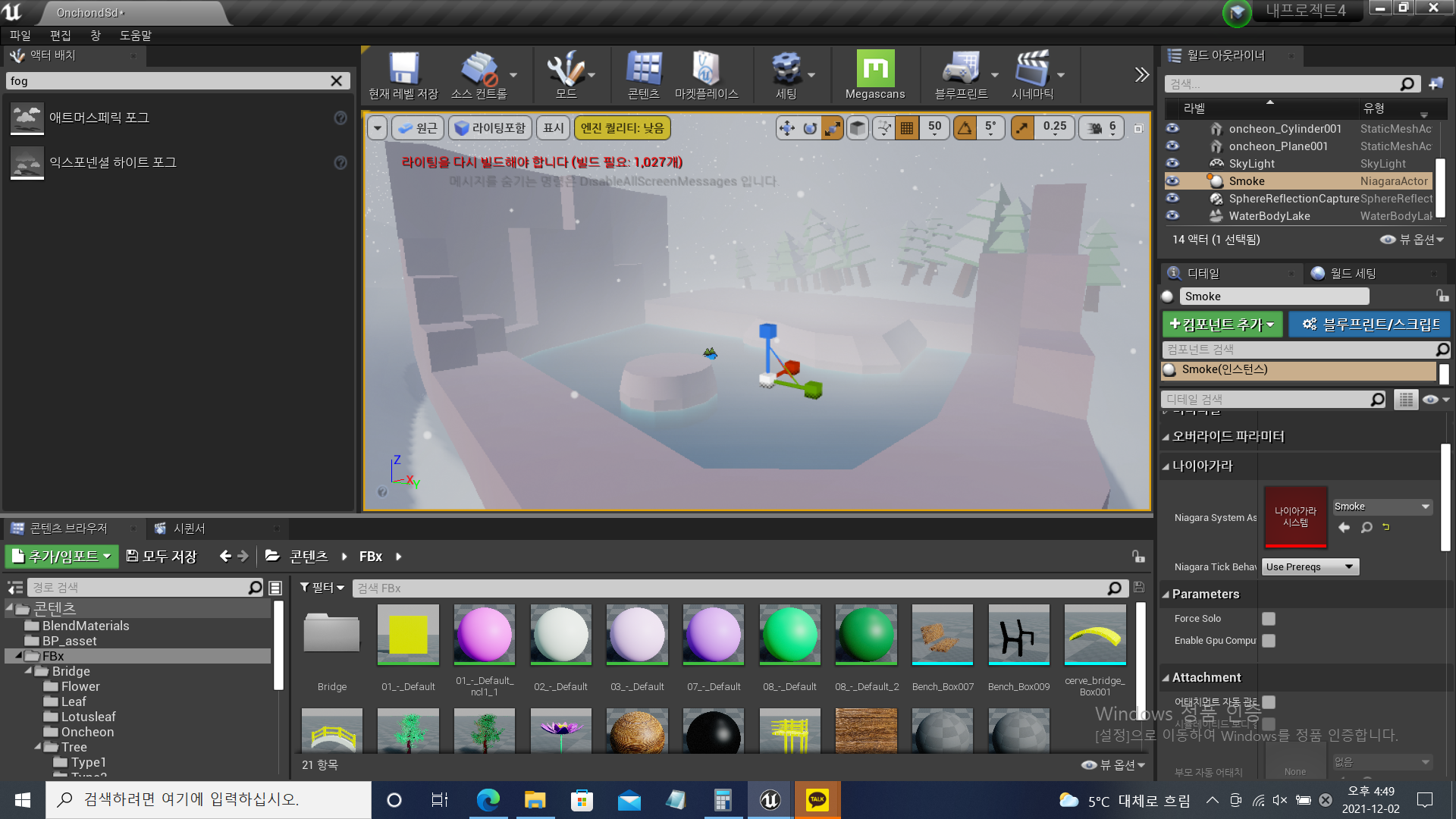Open the Niagara Tick Behavior dropdown

(x=1310, y=567)
